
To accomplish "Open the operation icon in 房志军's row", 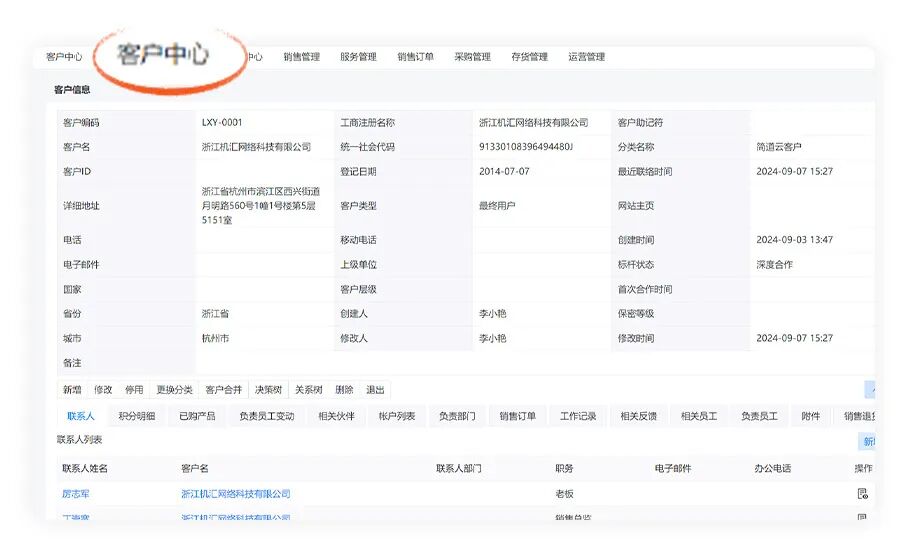I will [x=862, y=493].
